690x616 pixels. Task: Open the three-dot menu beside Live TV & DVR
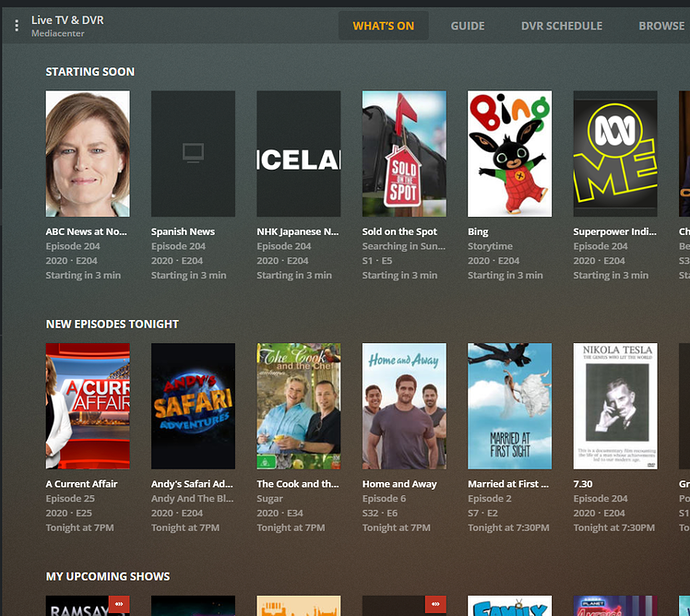click(17, 26)
